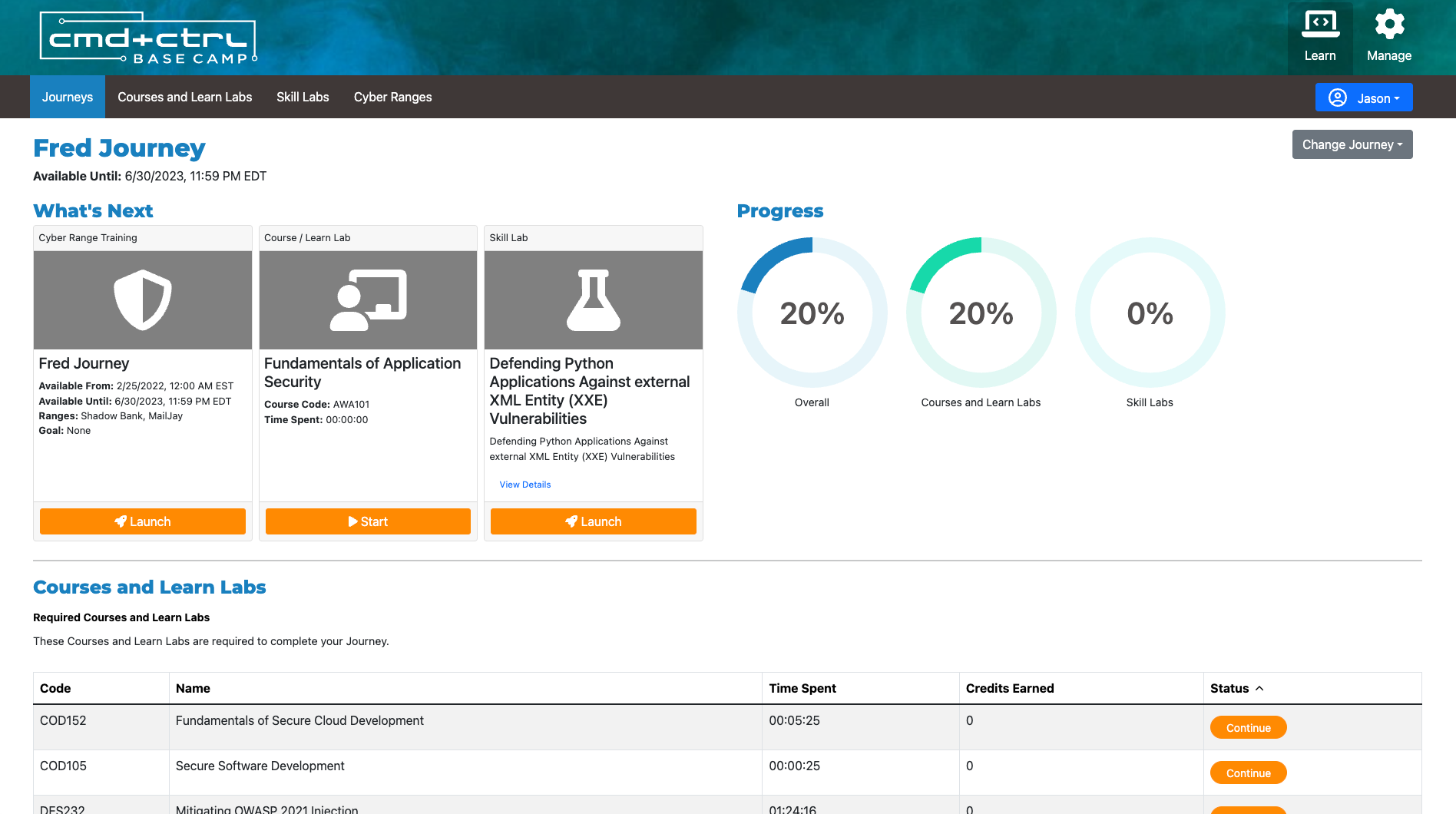Launch the Fred Journey cyber range training
The height and width of the screenshot is (814, 1456).
click(143, 521)
